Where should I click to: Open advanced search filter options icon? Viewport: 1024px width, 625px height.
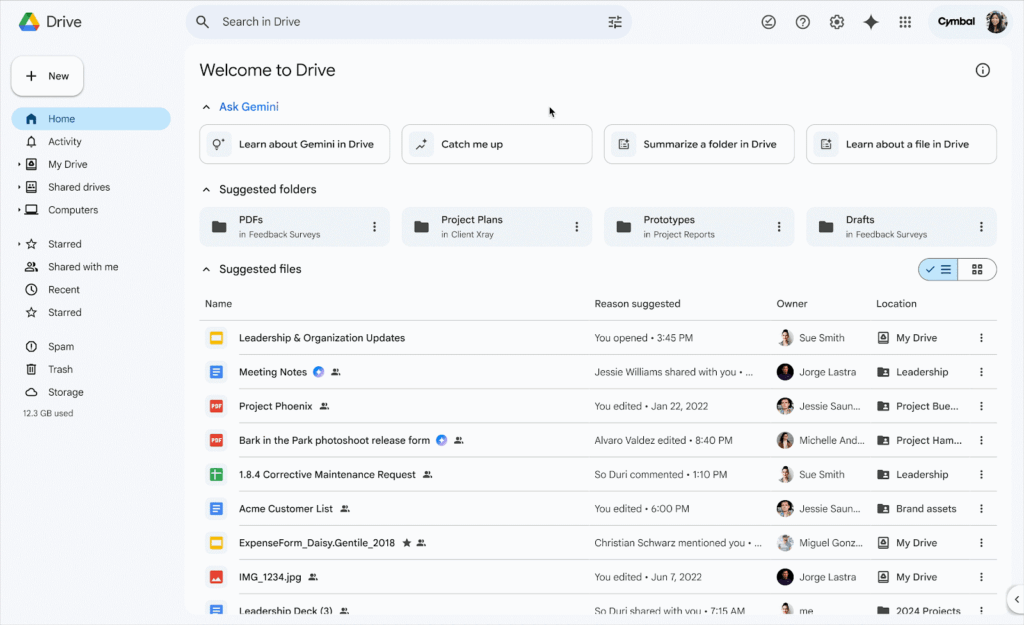[615, 22]
